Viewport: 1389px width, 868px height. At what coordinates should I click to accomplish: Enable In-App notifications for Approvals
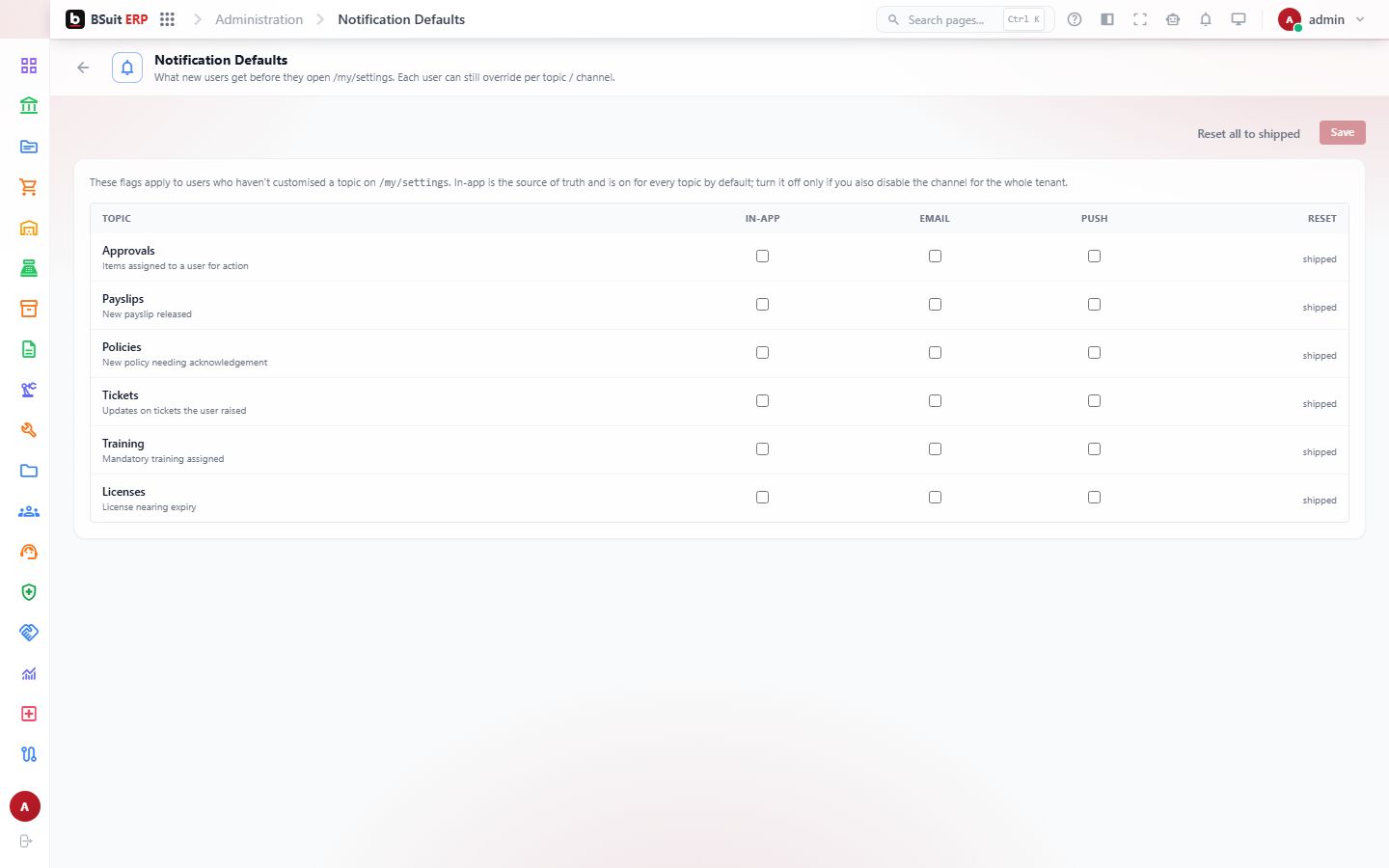click(x=762, y=257)
